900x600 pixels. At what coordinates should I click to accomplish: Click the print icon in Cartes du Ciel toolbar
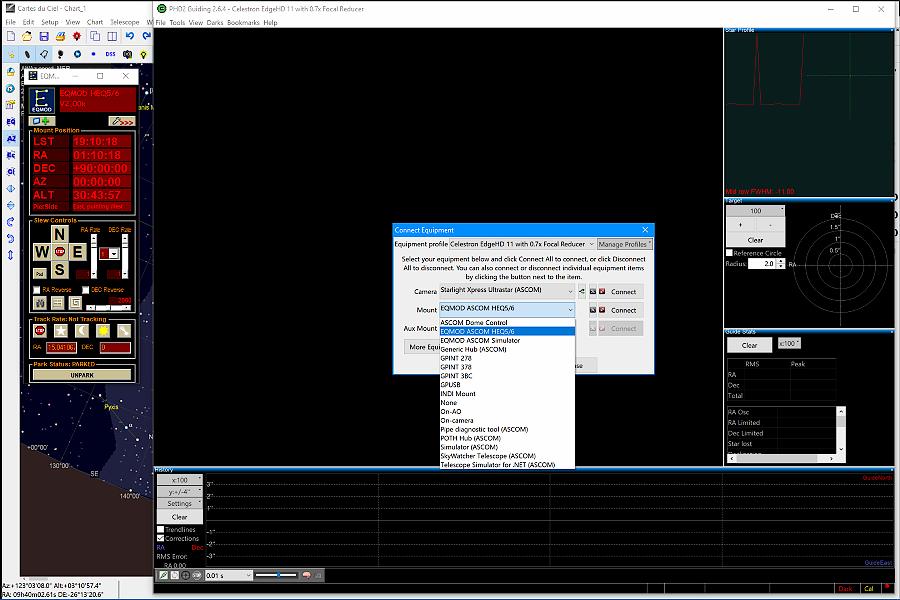click(60, 36)
